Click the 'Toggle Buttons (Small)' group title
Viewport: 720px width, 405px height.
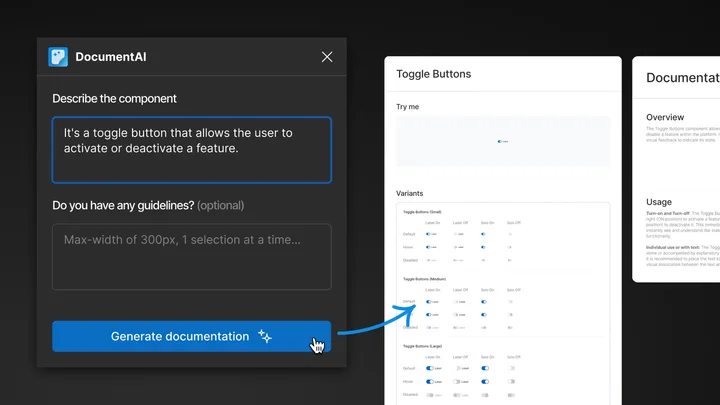point(422,212)
